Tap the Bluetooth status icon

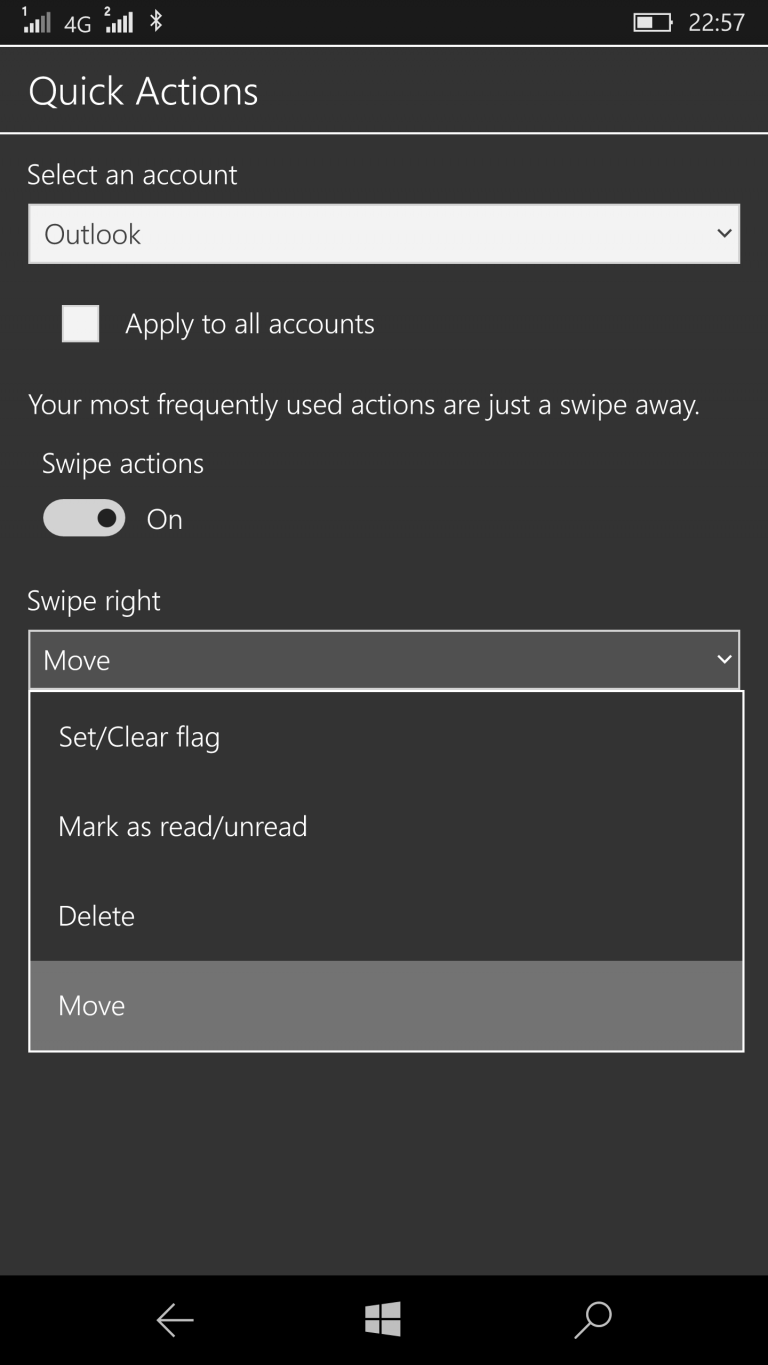click(155, 21)
